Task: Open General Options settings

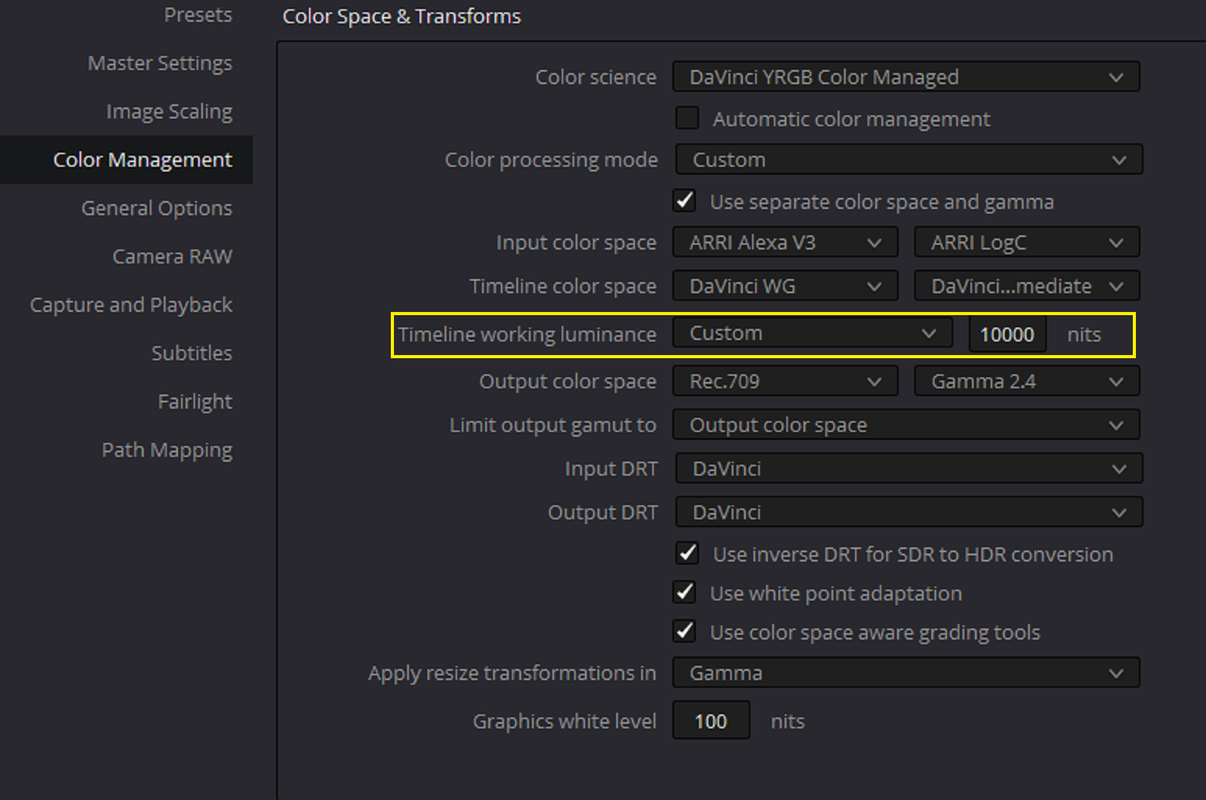Action: pos(157,208)
